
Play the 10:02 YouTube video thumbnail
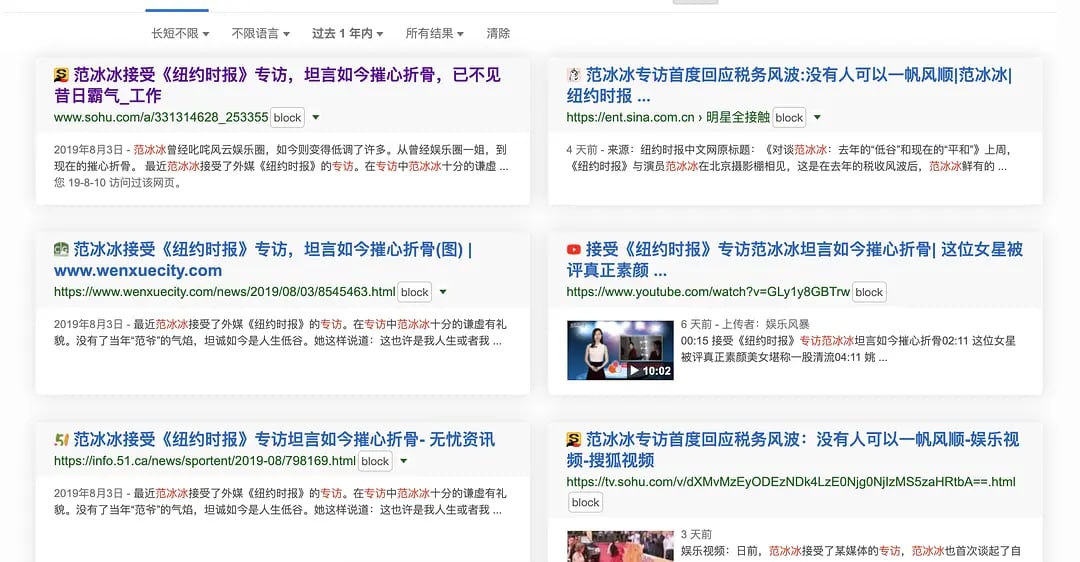(x=620, y=350)
